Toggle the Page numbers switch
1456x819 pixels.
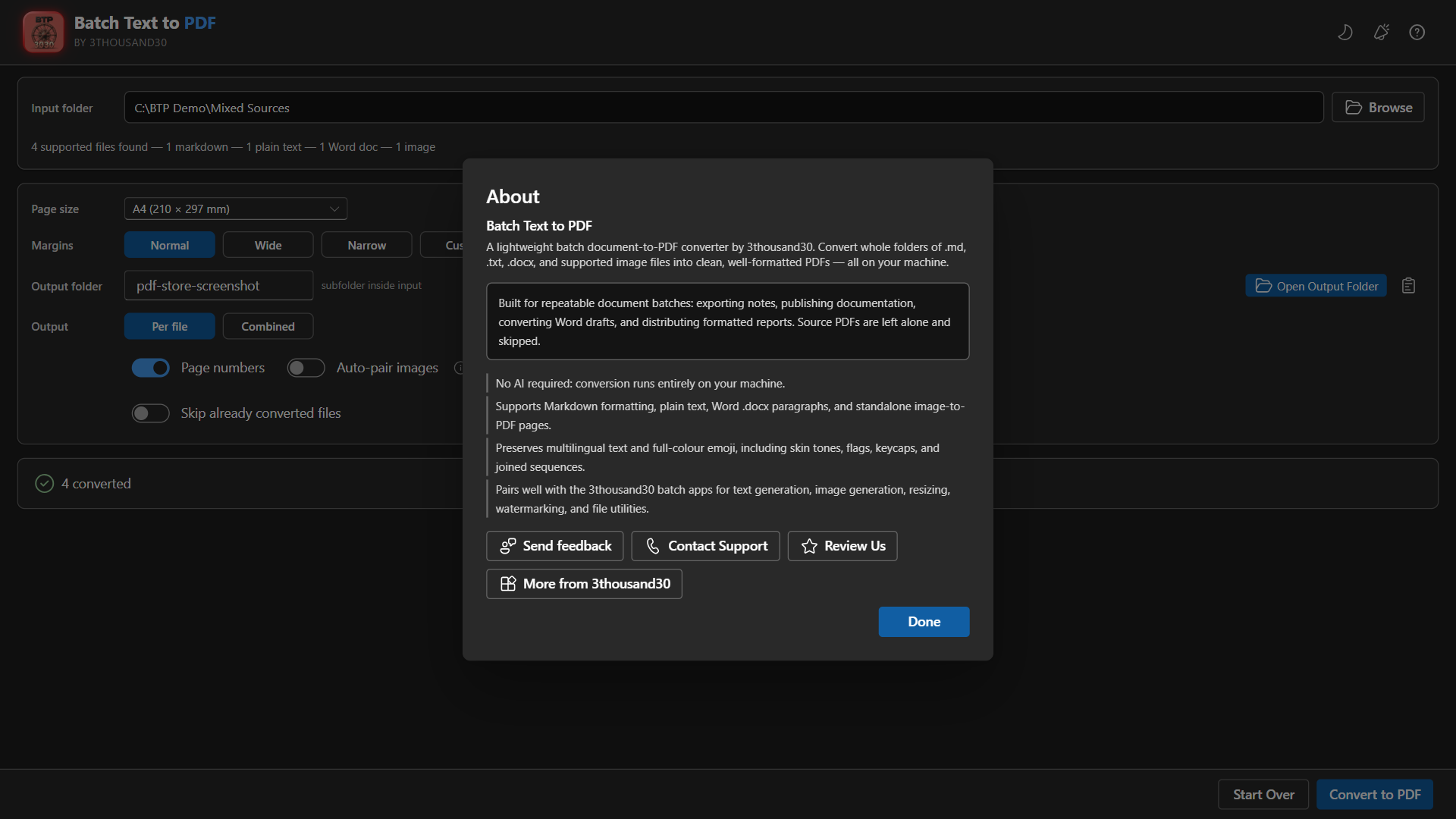tap(151, 368)
